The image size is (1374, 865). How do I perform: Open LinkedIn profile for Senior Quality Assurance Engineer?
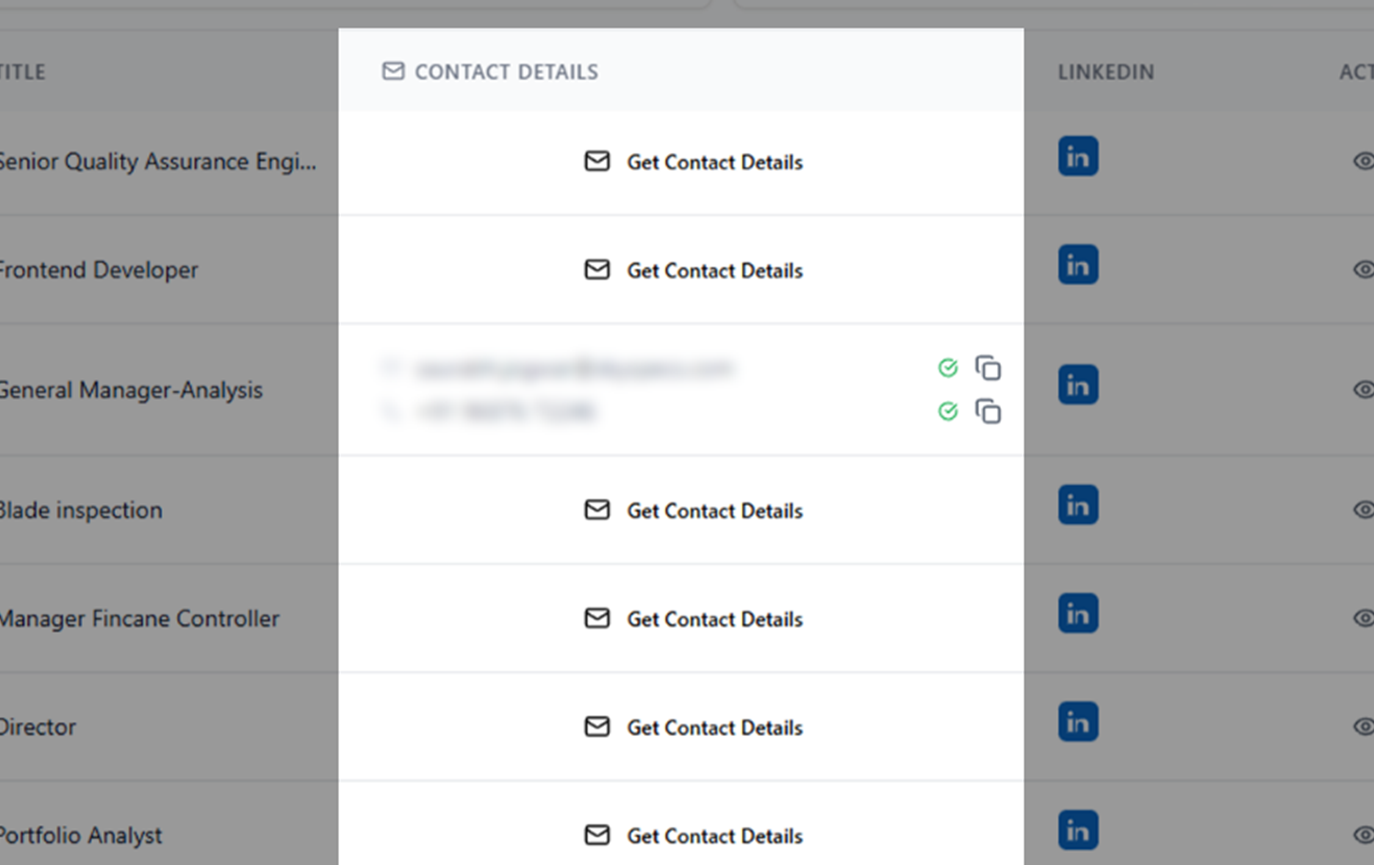pos(1078,157)
